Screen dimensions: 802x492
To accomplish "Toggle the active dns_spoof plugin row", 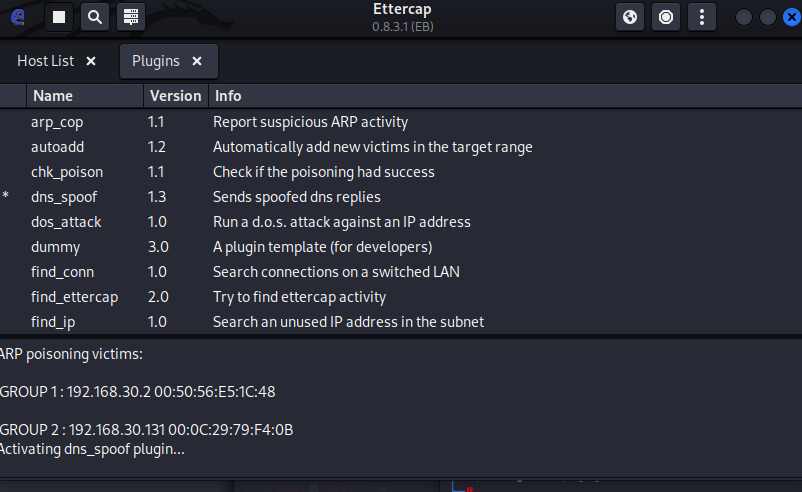I will click(x=64, y=197).
